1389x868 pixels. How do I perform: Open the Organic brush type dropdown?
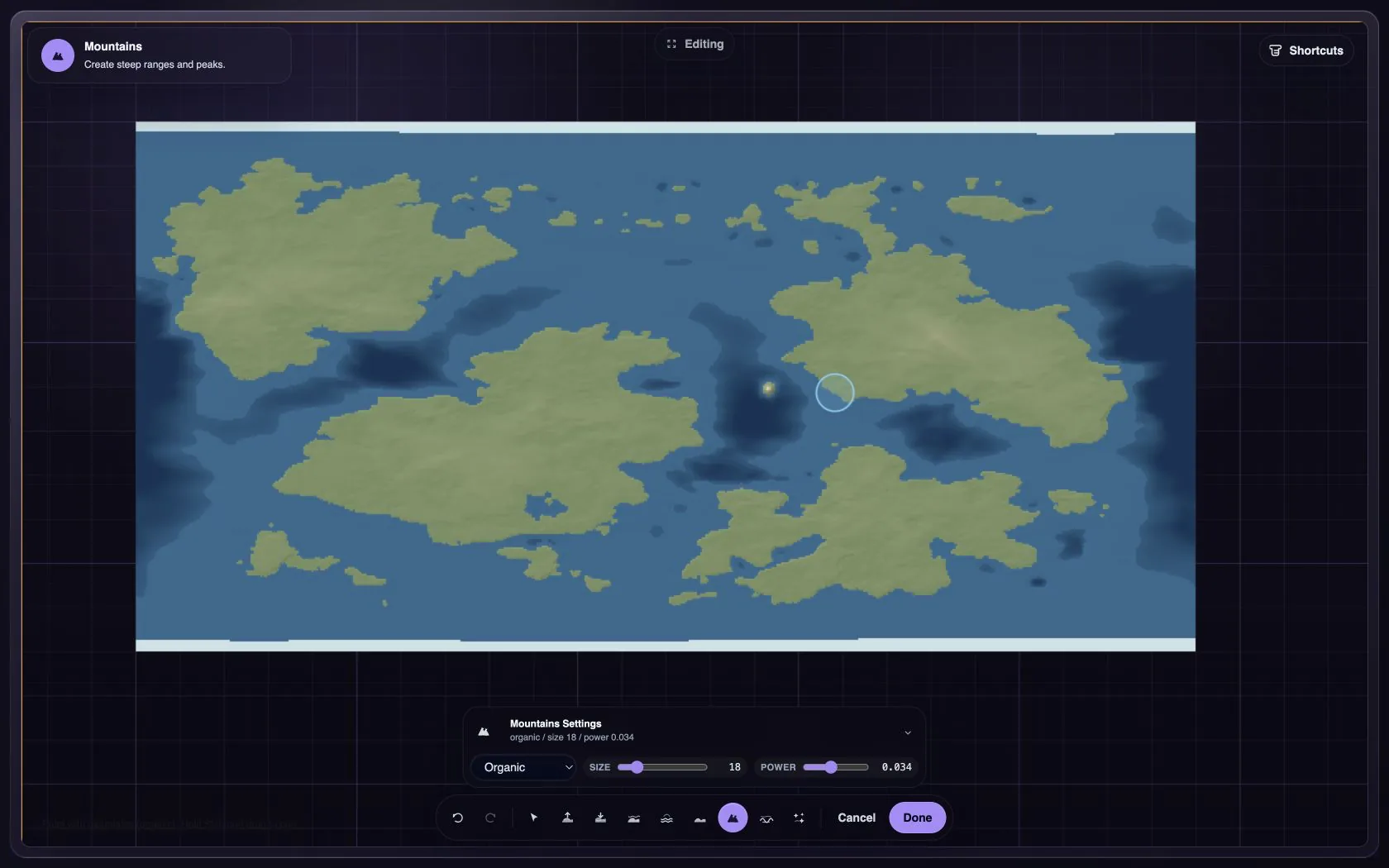(x=523, y=767)
